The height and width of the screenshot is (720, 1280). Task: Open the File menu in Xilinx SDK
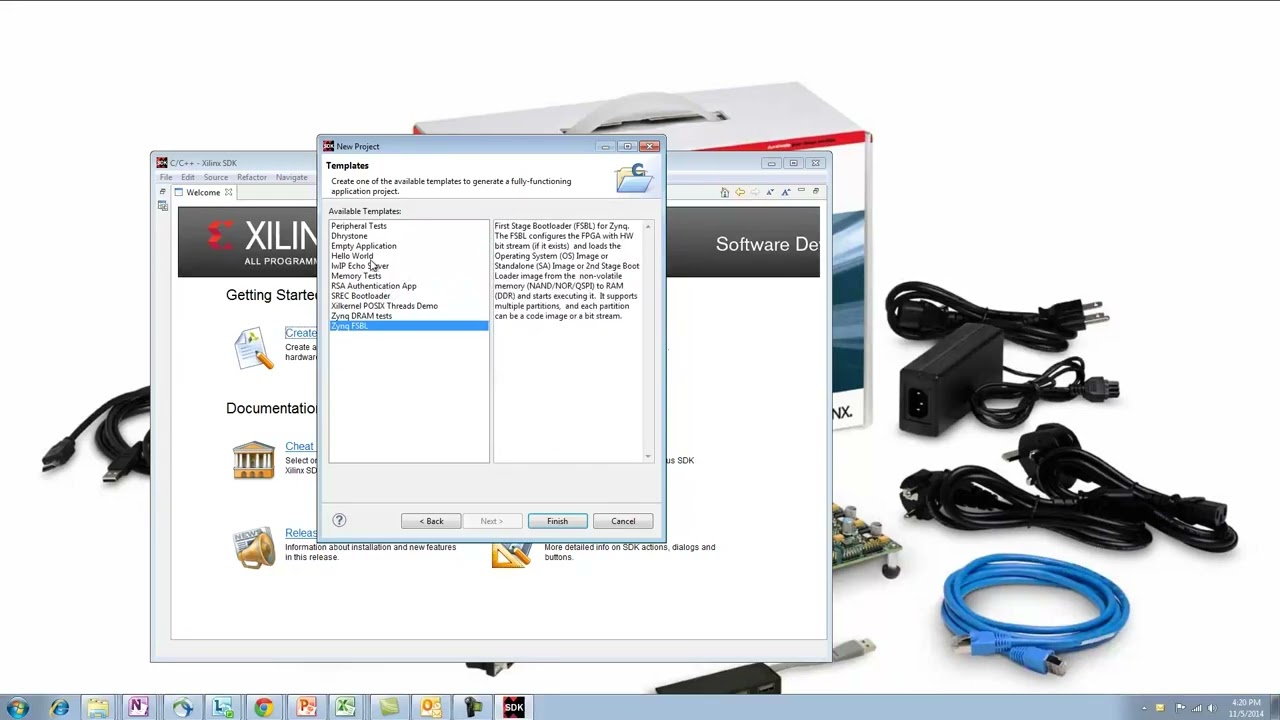(x=166, y=177)
